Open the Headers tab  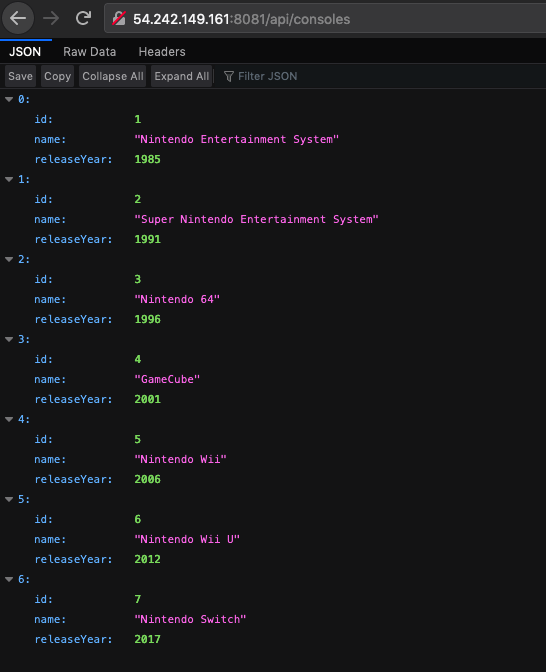coord(162,52)
